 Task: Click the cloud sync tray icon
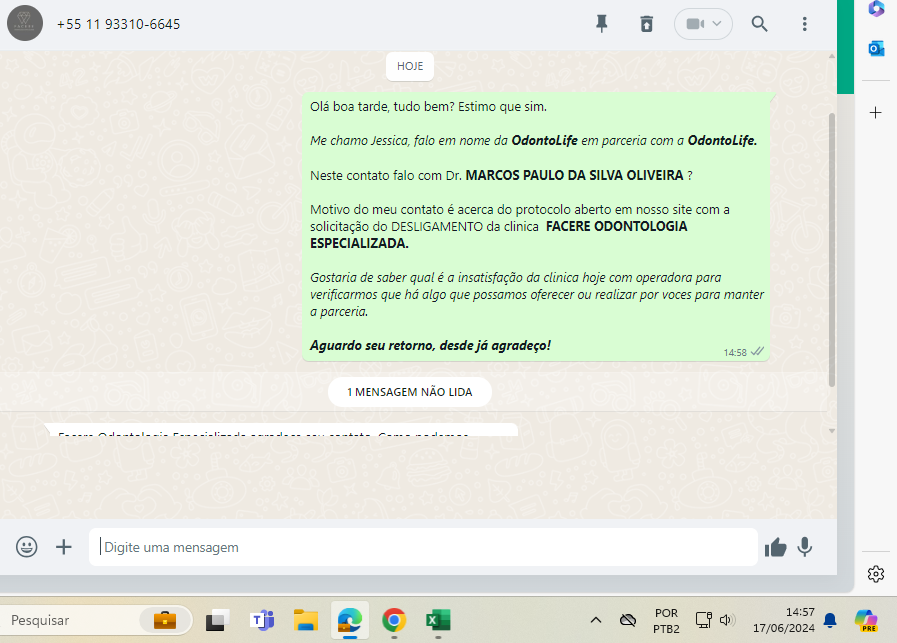(628, 620)
